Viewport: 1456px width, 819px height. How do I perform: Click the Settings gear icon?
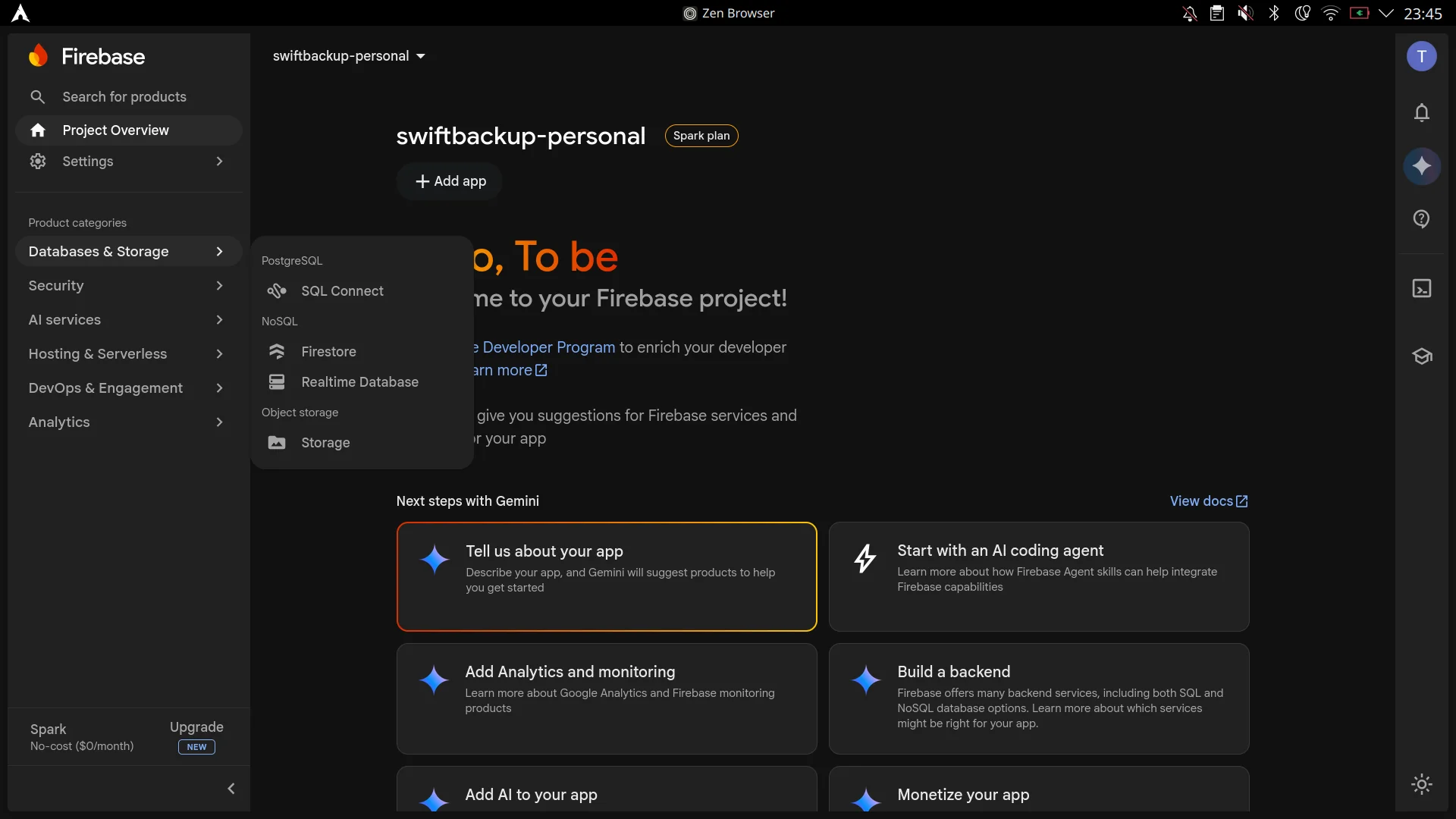(38, 162)
